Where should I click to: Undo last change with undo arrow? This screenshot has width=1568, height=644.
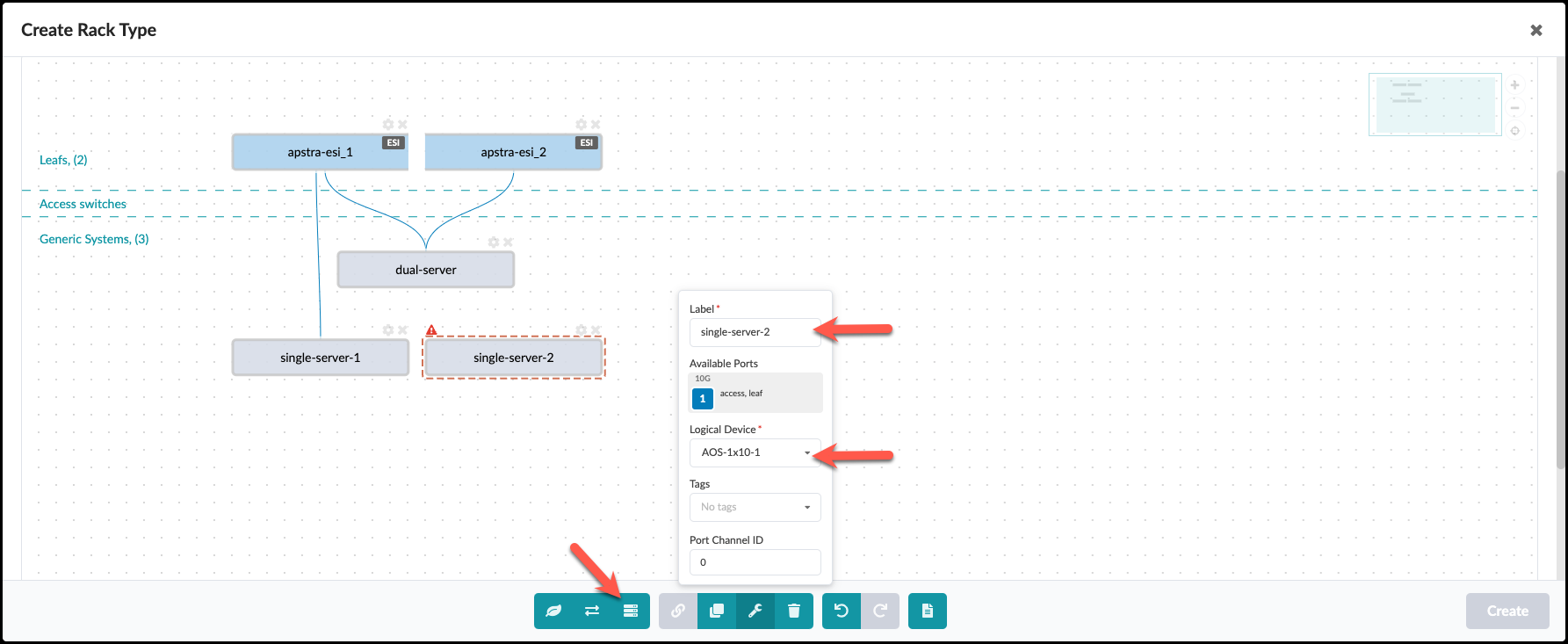point(842,611)
